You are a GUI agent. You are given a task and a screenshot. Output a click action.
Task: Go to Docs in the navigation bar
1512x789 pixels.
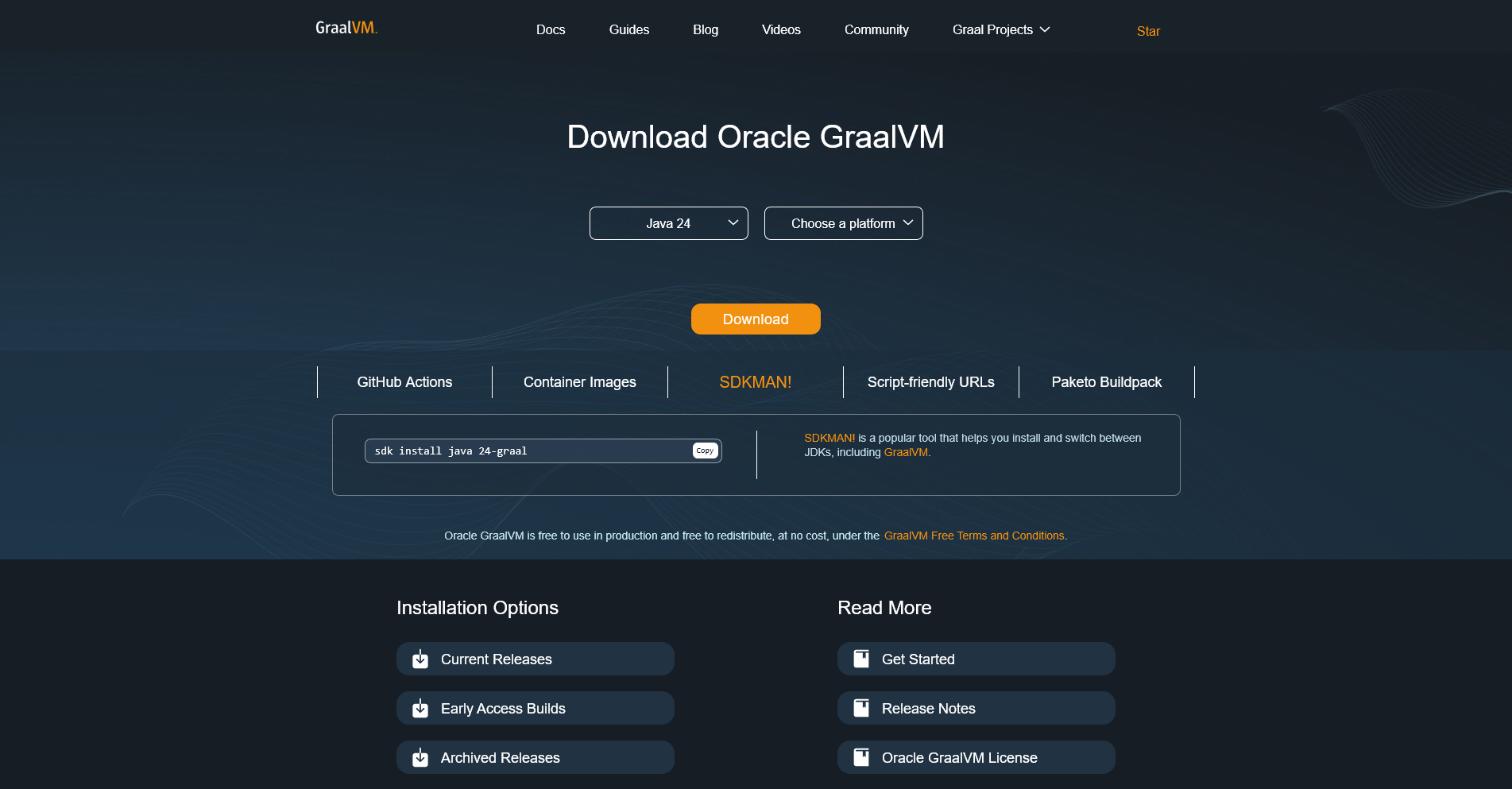[x=551, y=29]
